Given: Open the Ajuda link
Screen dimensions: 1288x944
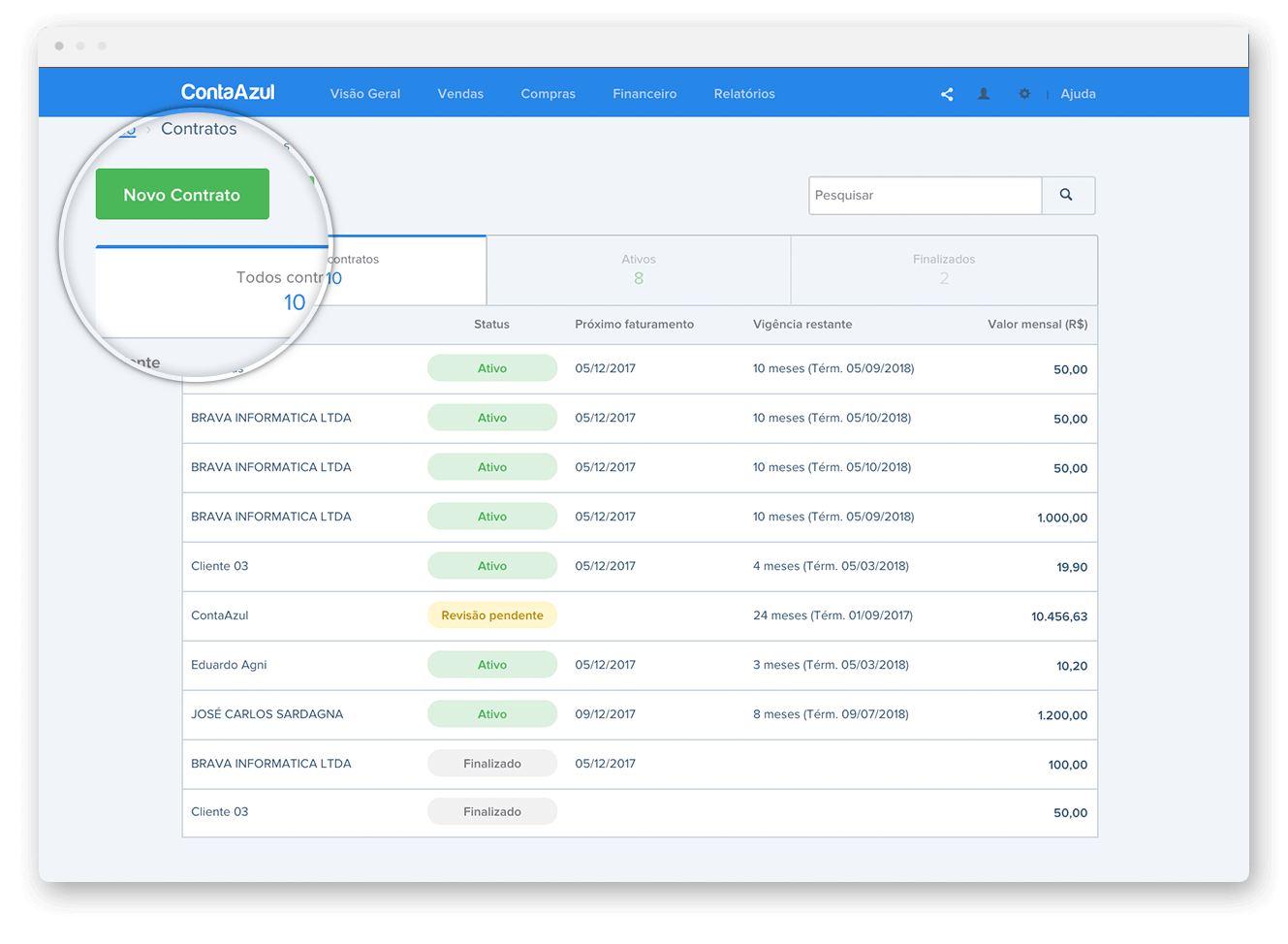Looking at the screenshot, I should pos(1078,93).
